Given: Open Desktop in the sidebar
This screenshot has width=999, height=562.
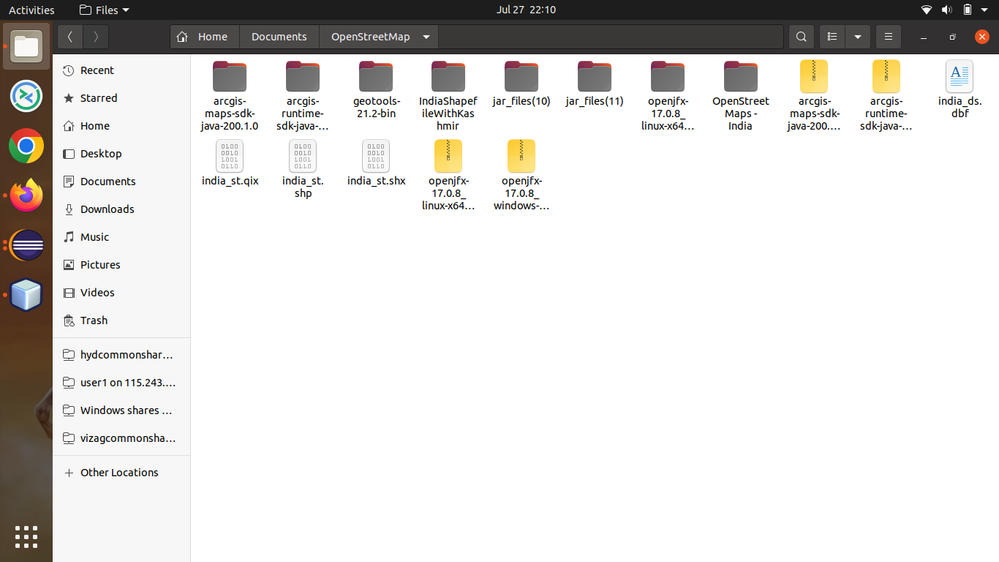Looking at the screenshot, I should (x=121, y=154).
